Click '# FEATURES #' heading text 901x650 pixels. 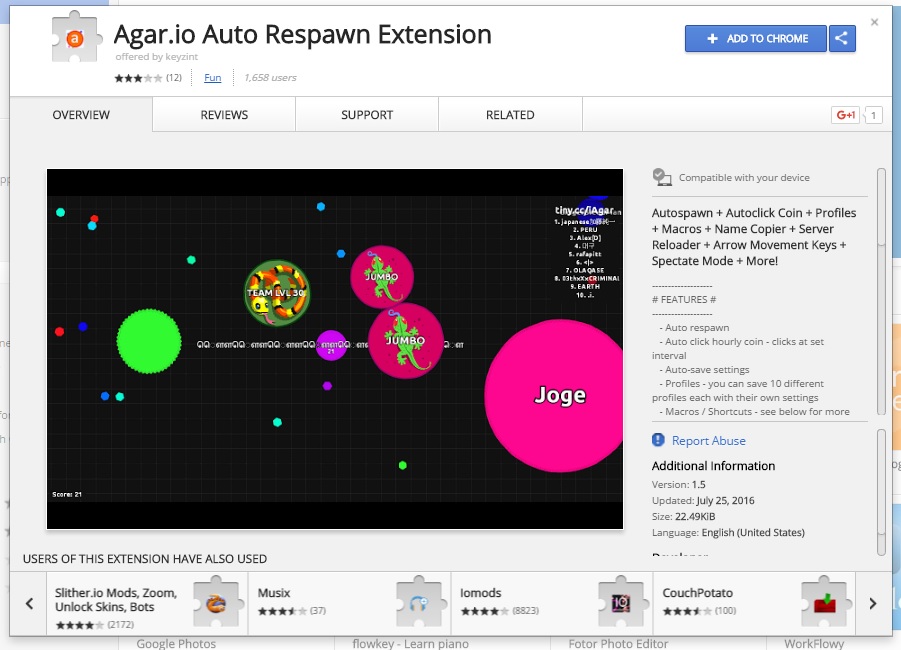684,299
